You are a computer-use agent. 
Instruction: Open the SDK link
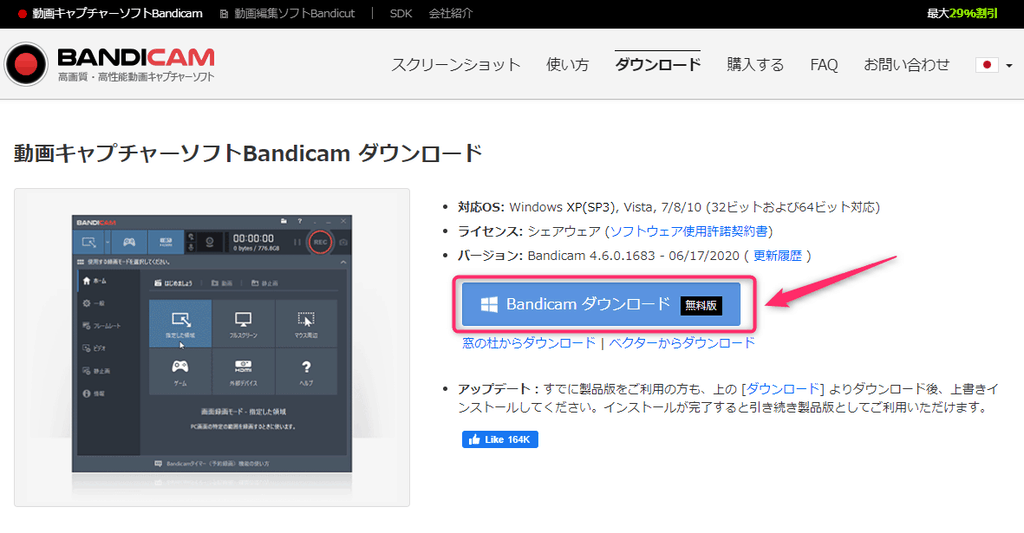pos(401,13)
